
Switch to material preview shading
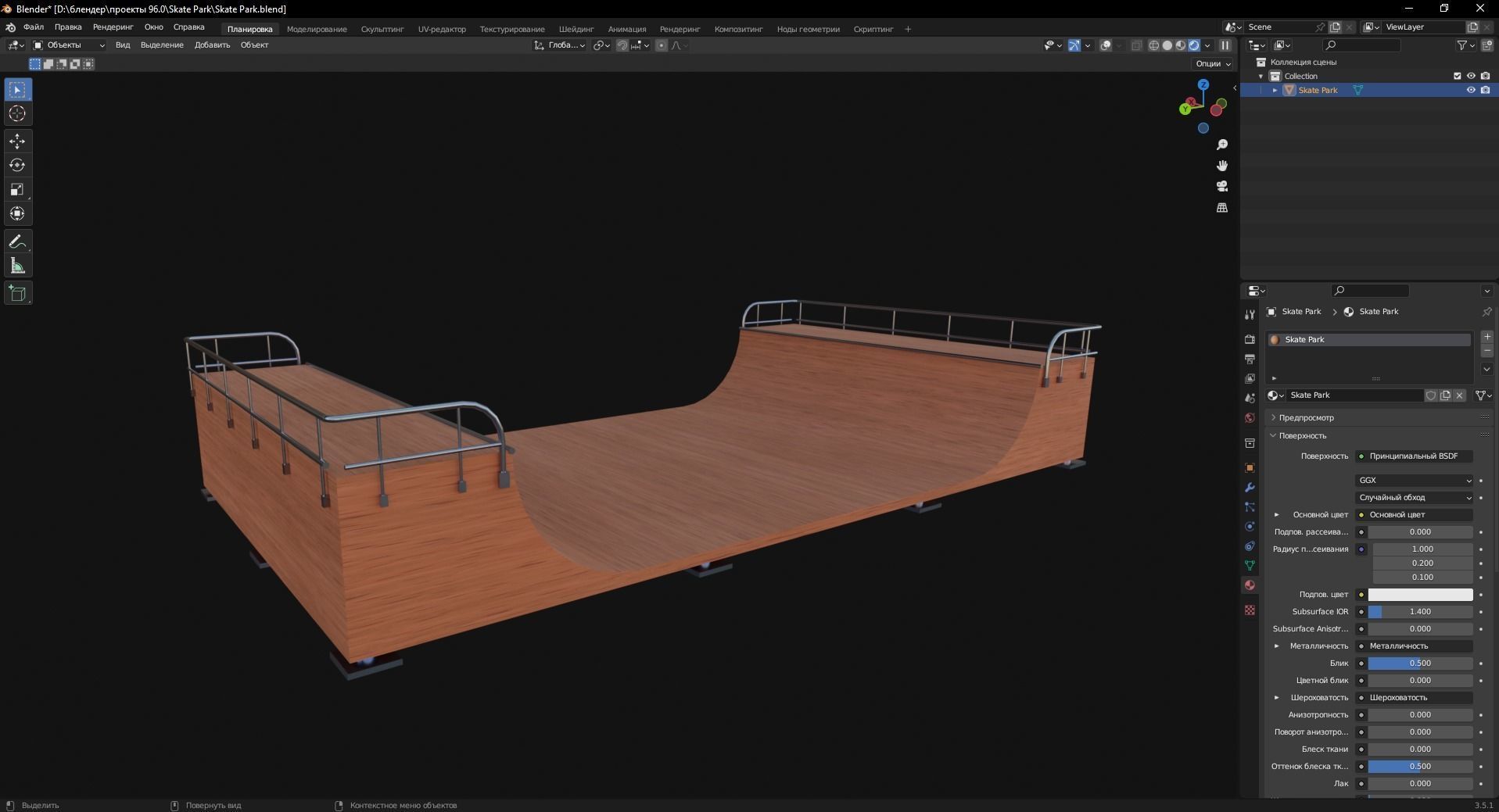pos(1181,45)
